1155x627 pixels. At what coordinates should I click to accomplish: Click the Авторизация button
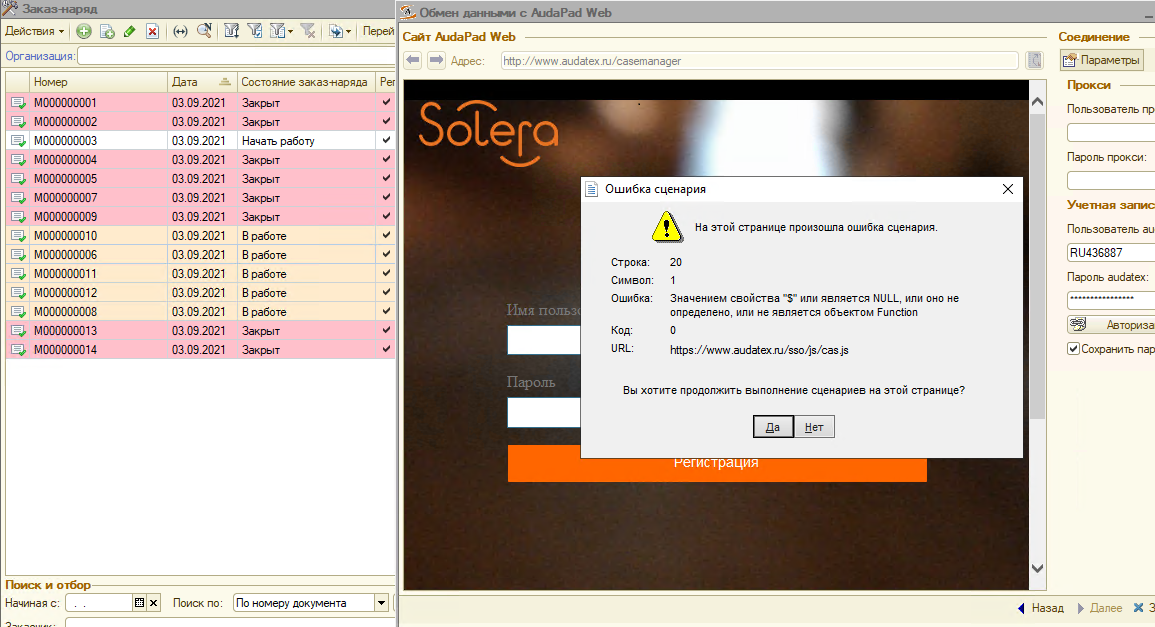pyautogui.click(x=1111, y=325)
